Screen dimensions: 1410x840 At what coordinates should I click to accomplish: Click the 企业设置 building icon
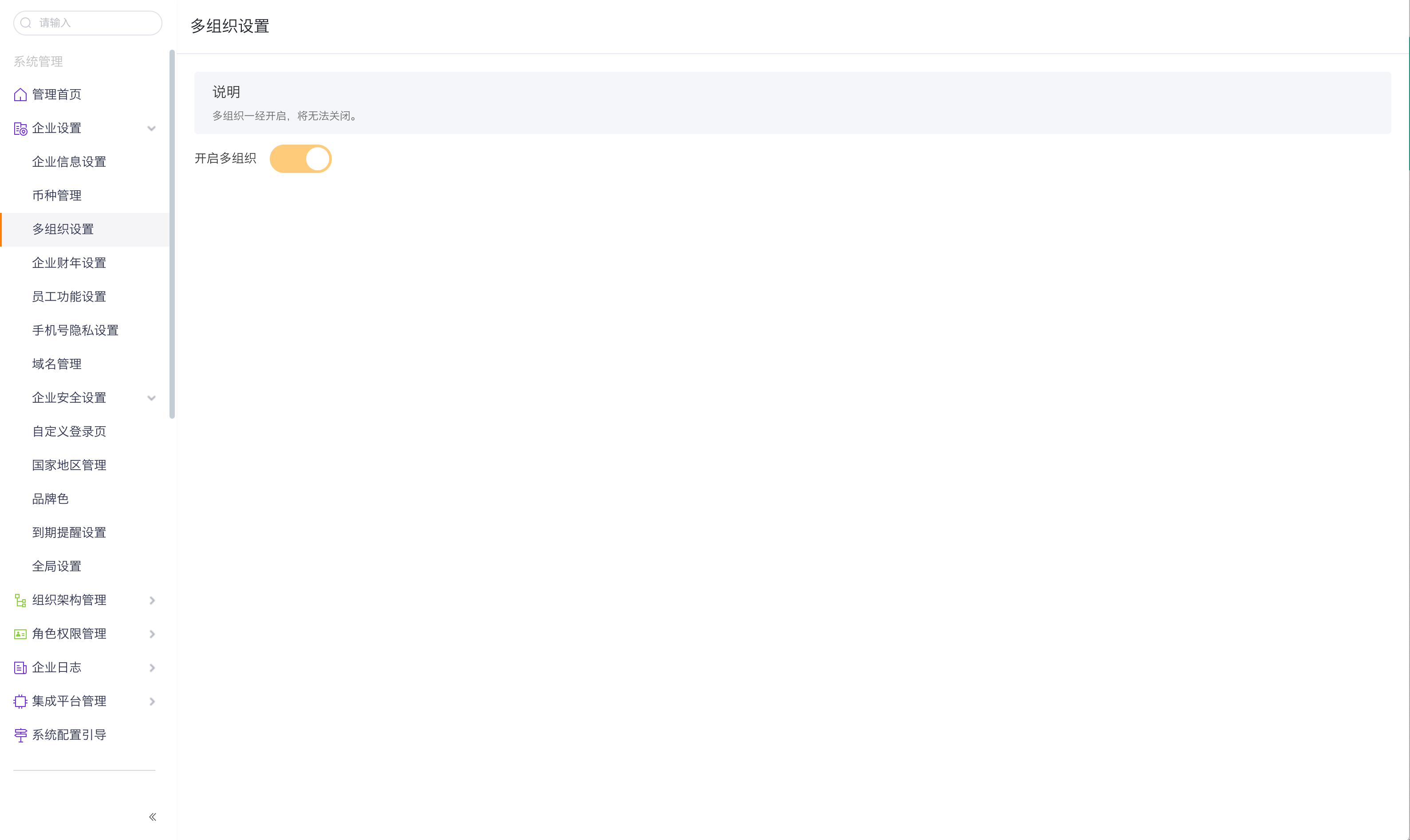click(x=20, y=129)
